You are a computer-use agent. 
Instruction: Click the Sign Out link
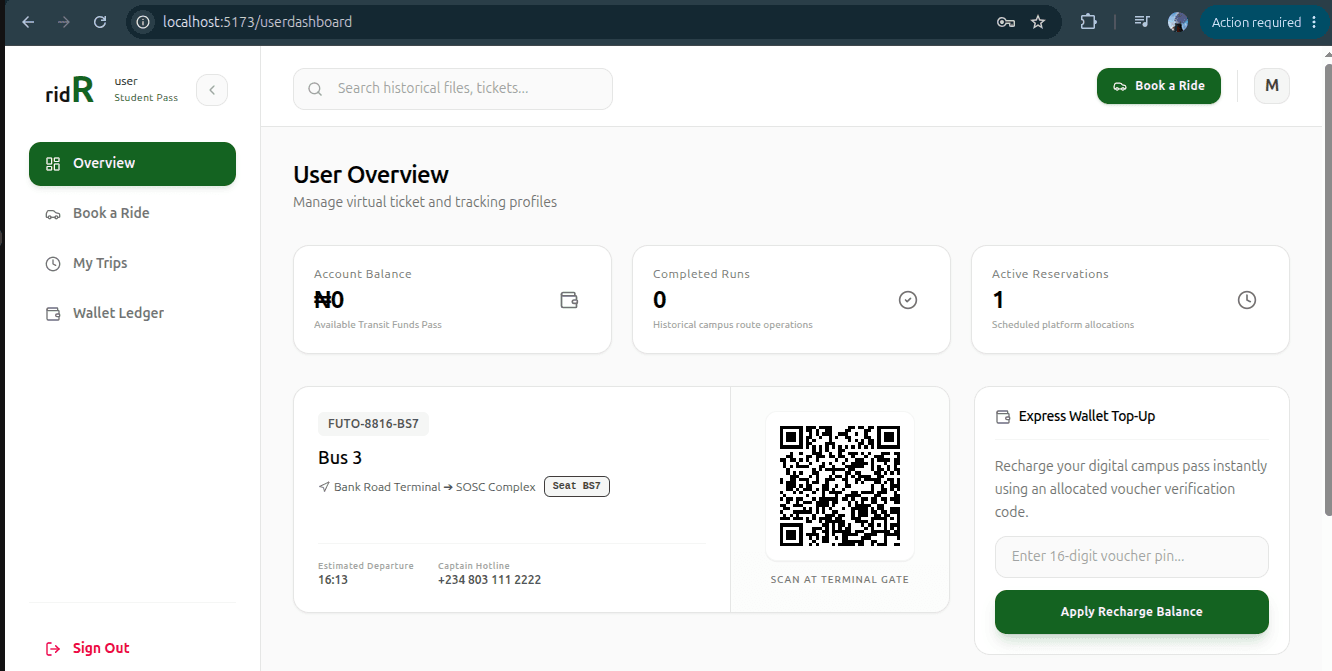coord(88,648)
